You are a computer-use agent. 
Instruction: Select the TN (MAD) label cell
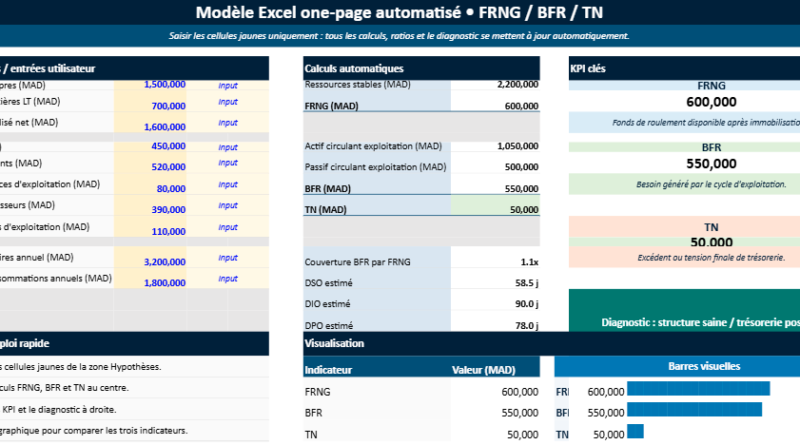point(377,205)
